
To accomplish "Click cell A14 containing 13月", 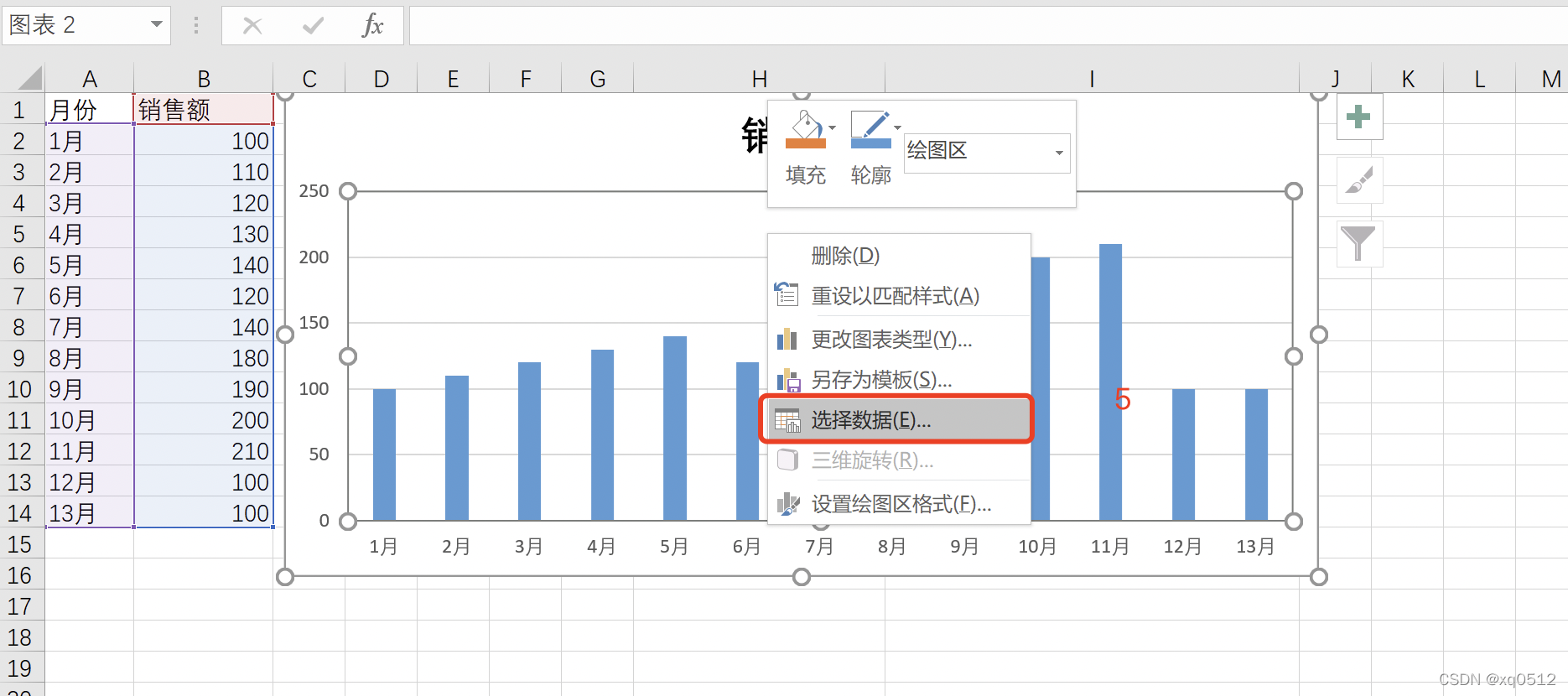I will point(90,513).
